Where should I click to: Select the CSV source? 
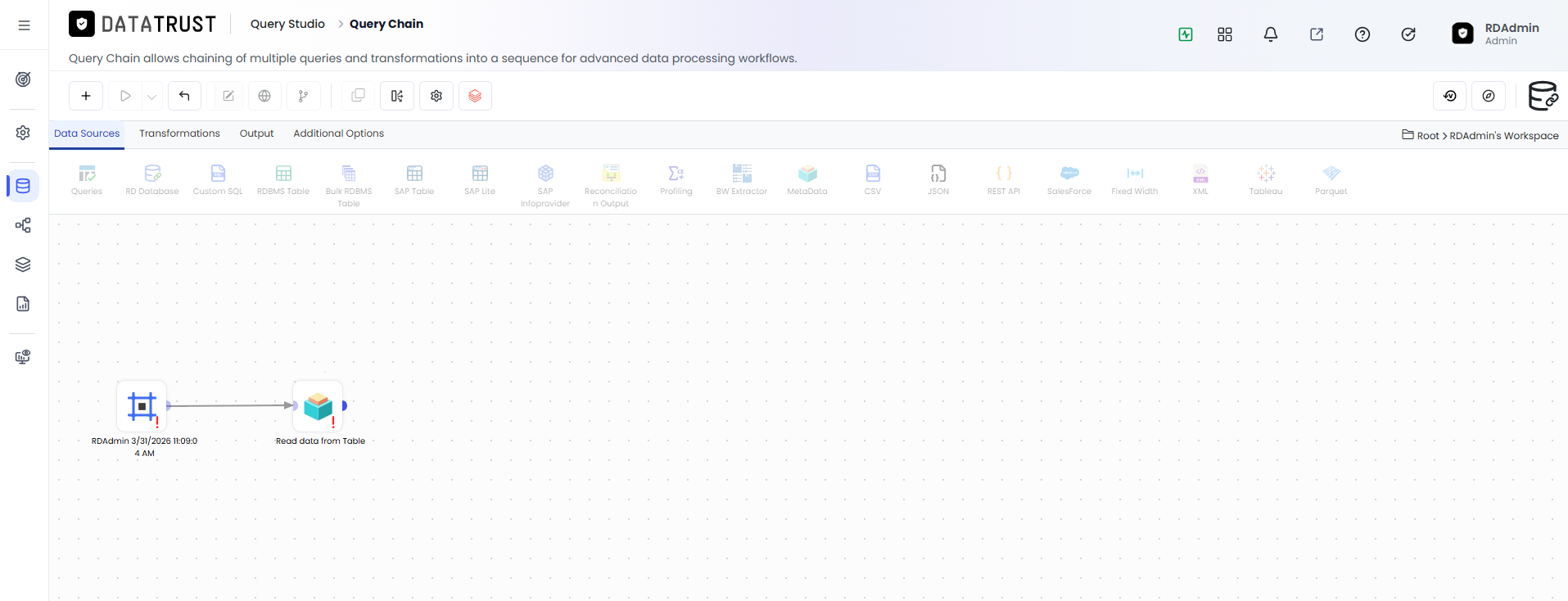873,180
